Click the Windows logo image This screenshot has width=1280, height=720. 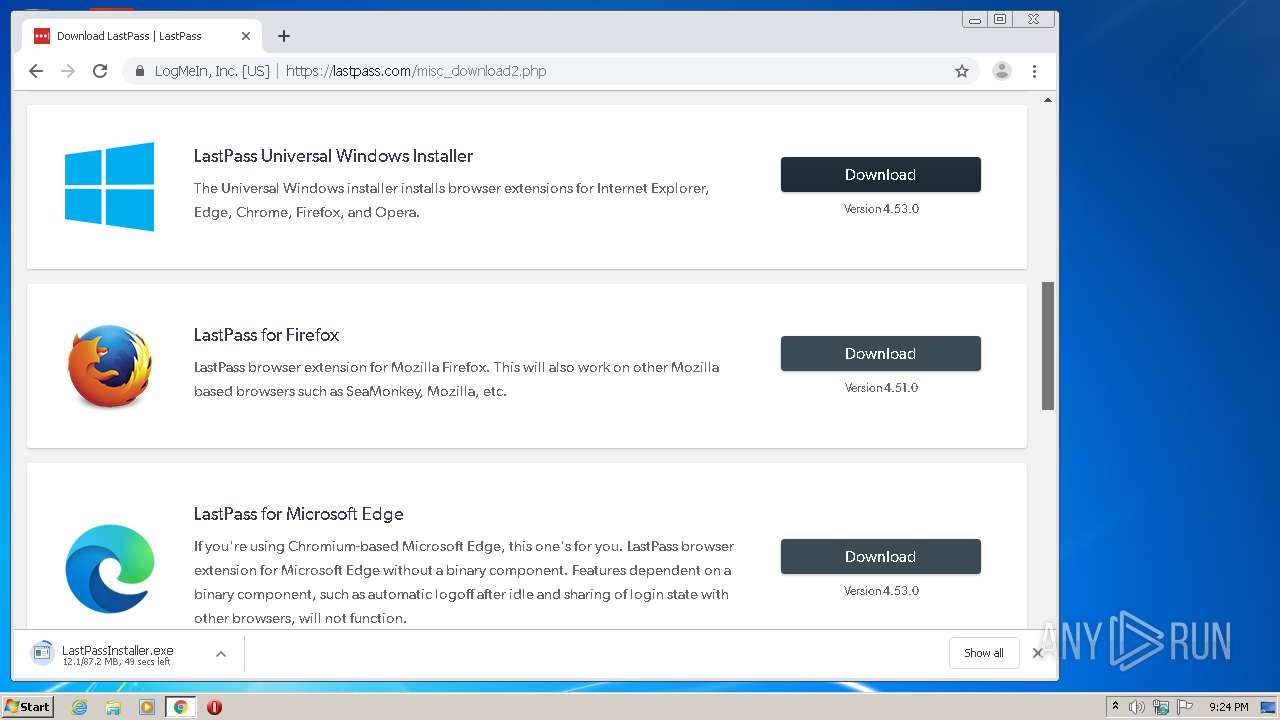click(110, 186)
